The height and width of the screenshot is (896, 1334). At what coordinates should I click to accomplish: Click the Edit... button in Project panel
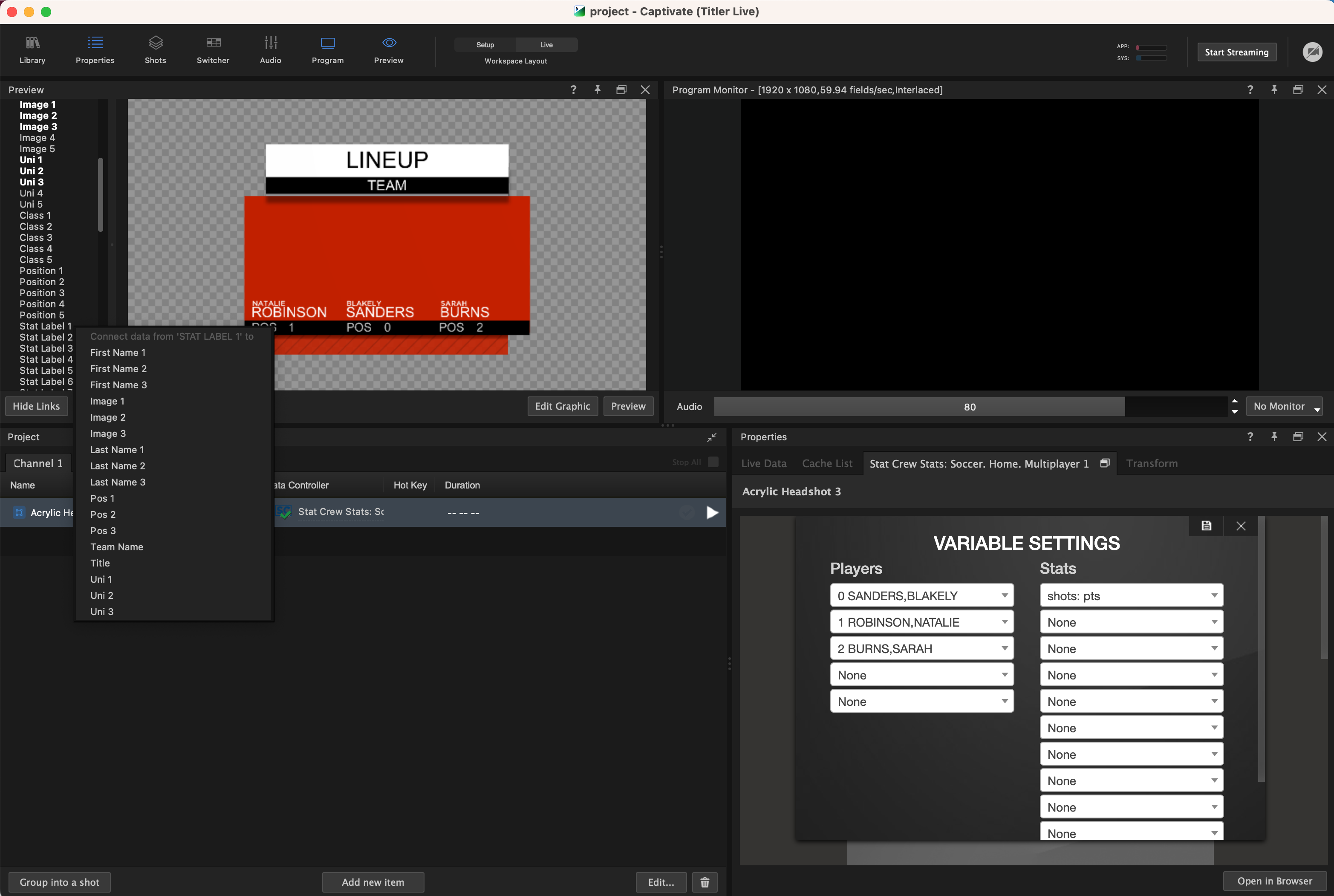(661, 882)
